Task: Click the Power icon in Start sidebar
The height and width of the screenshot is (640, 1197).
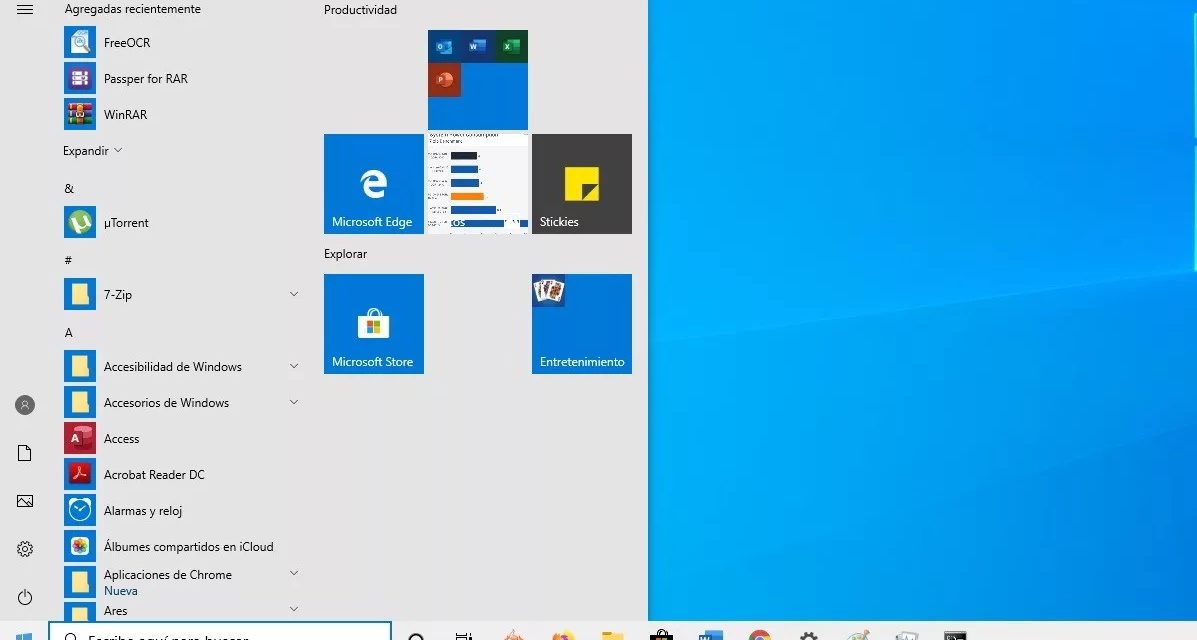Action: pyautogui.click(x=24, y=596)
